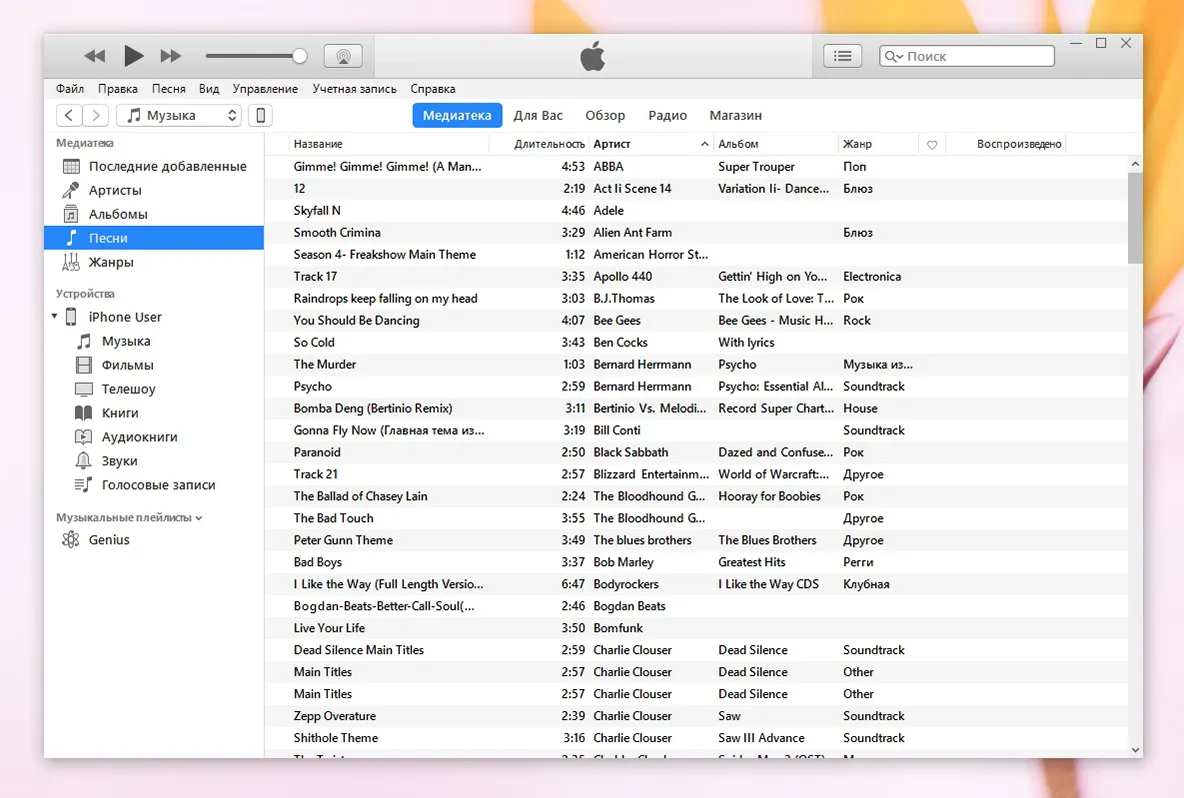The image size is (1184, 798).
Task: Click the Поиск search field
Action: point(967,56)
